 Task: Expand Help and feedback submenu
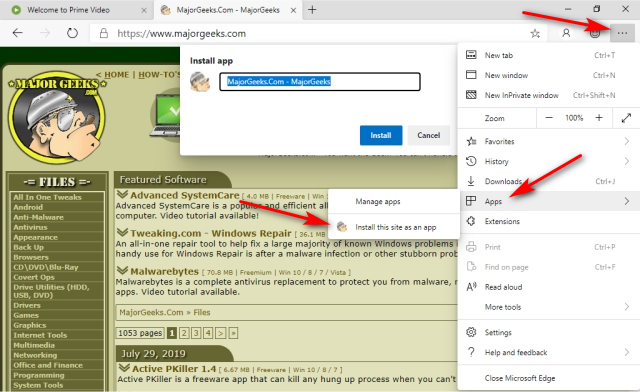(548, 352)
